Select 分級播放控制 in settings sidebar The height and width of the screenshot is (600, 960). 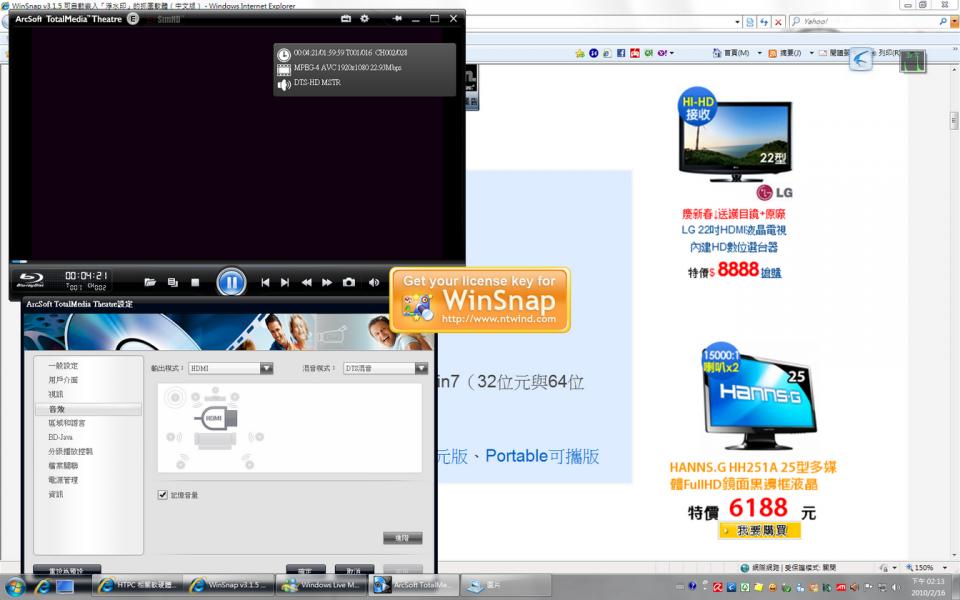70,451
